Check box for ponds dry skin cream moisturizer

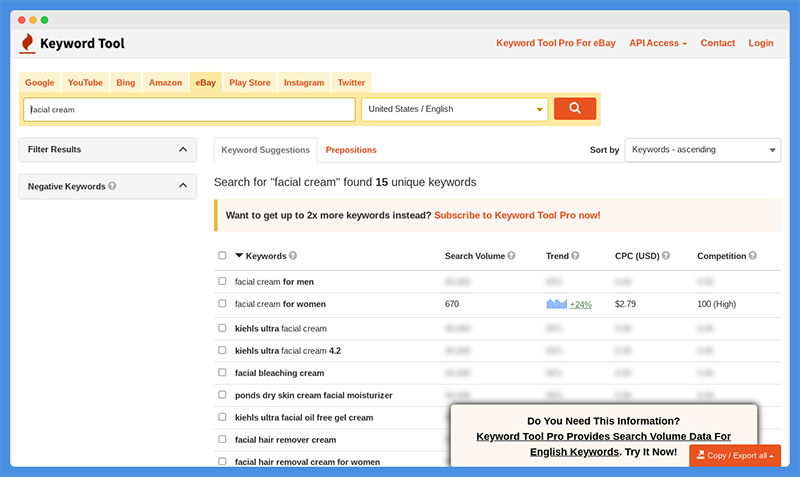(222, 394)
